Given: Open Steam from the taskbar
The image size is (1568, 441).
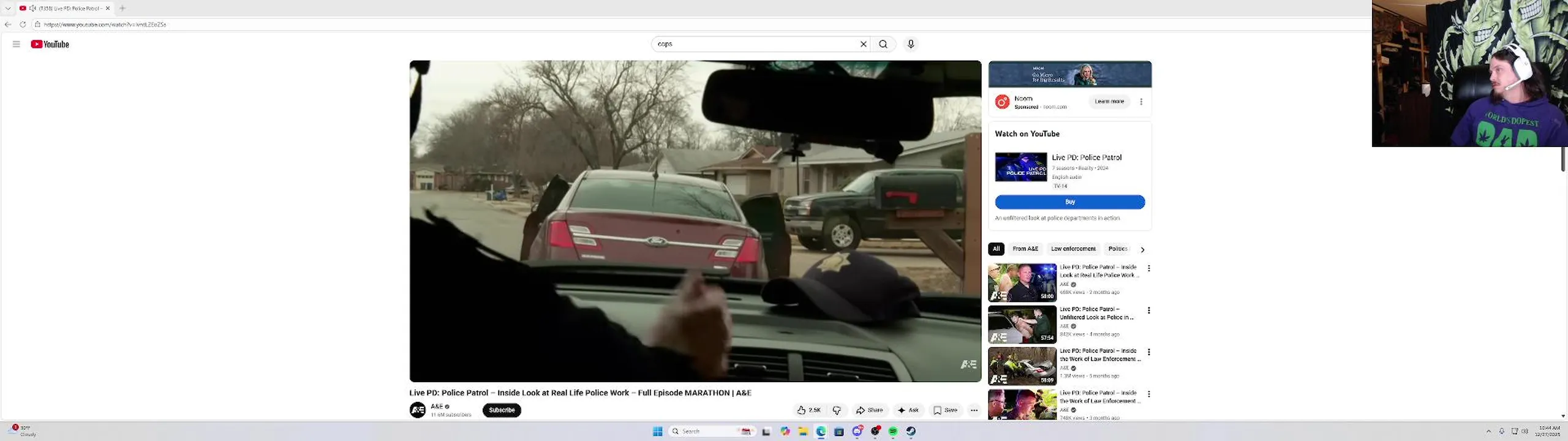Looking at the screenshot, I should click(911, 431).
